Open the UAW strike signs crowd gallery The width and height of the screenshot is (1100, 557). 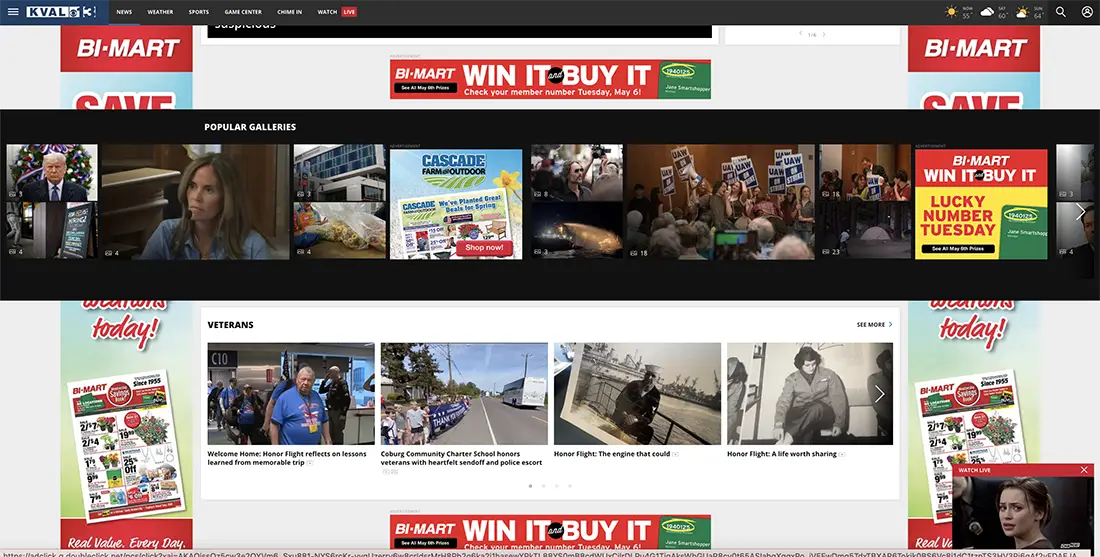pos(720,202)
